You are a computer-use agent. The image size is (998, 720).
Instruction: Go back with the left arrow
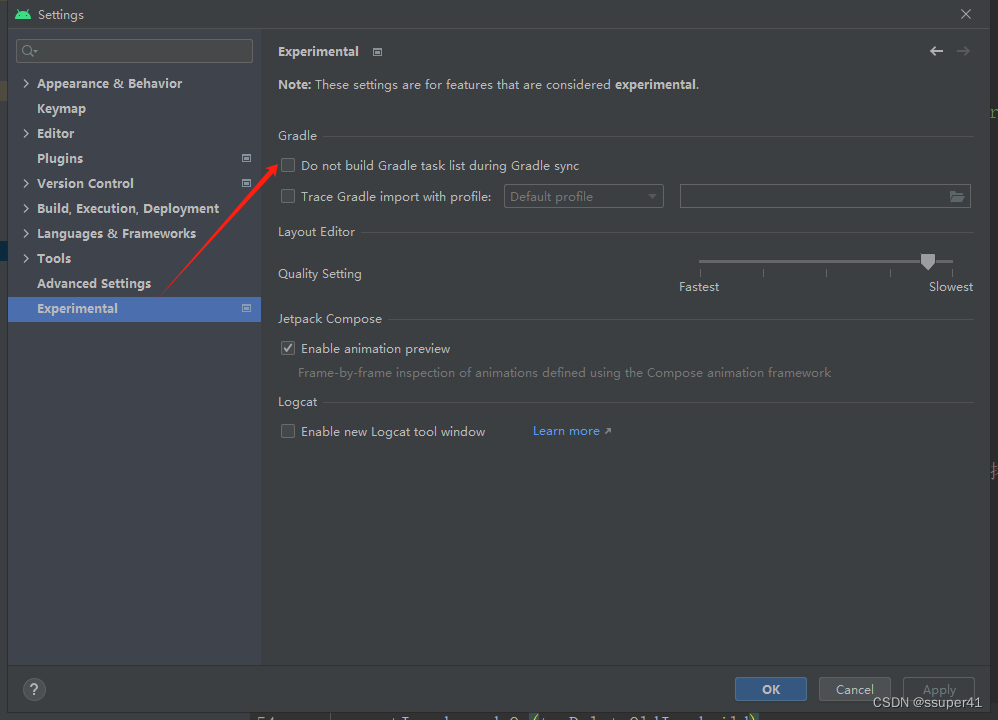pos(936,51)
